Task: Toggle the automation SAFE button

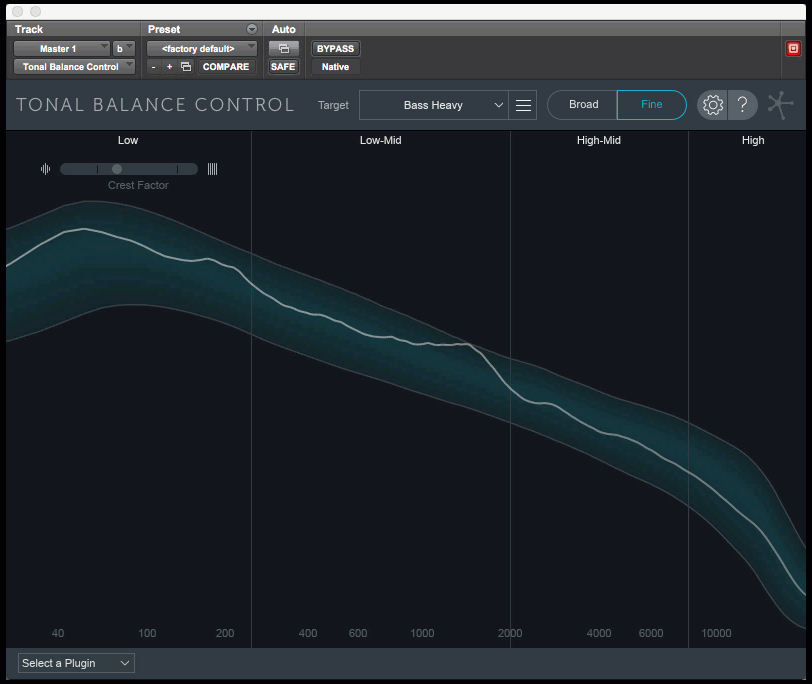Action: pyautogui.click(x=283, y=67)
